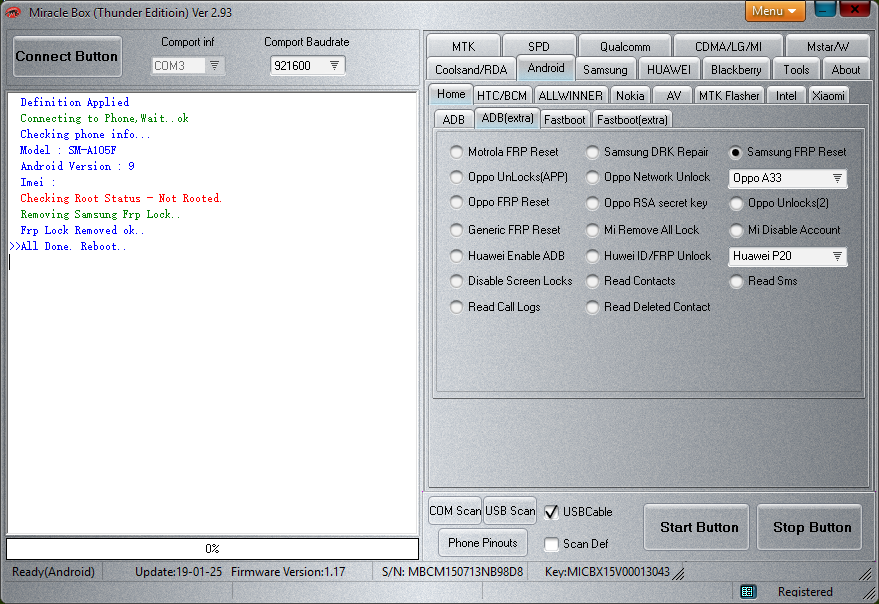Open the HUAWEI tab
879x604 pixels.
(x=668, y=70)
